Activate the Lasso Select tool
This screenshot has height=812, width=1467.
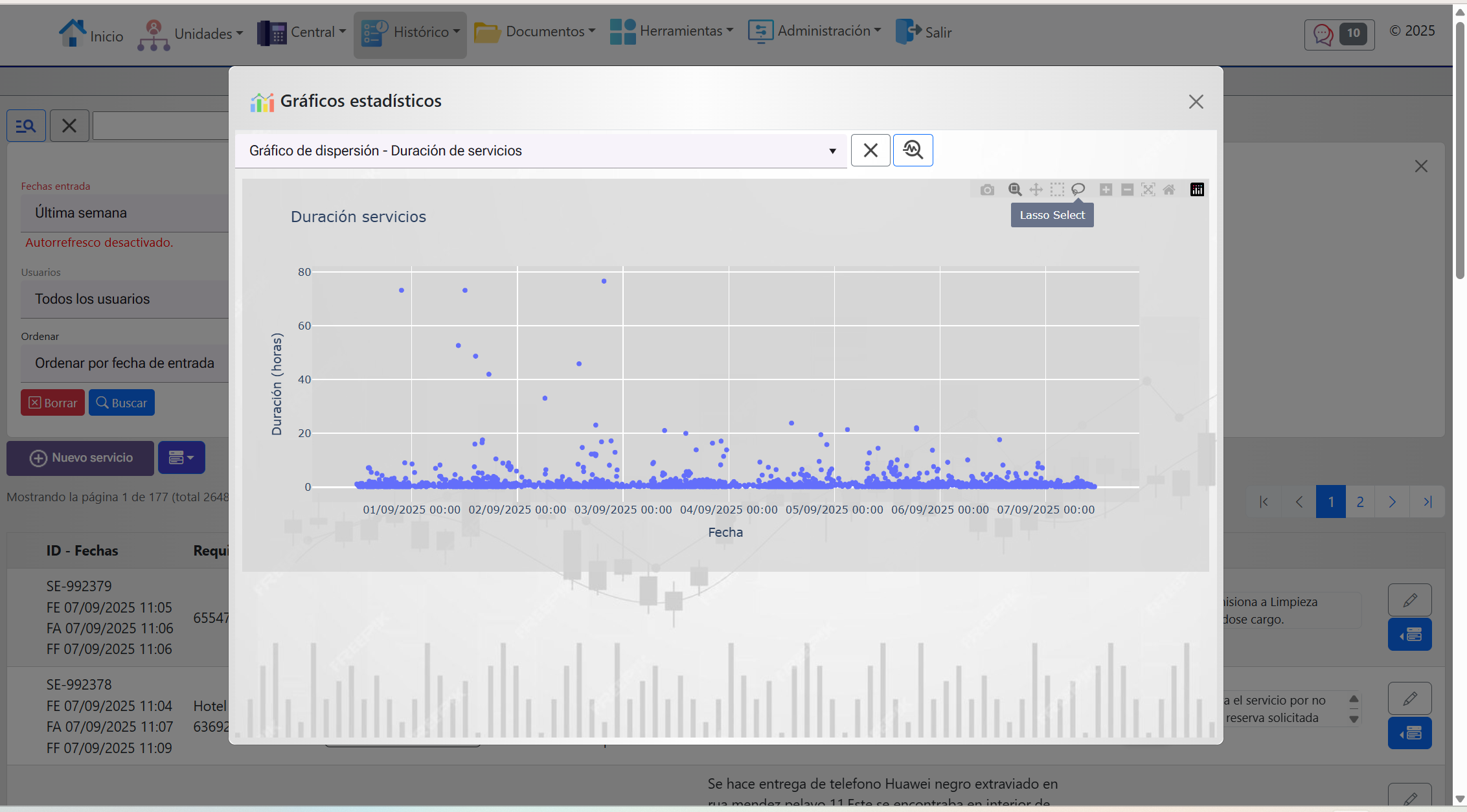coord(1078,190)
